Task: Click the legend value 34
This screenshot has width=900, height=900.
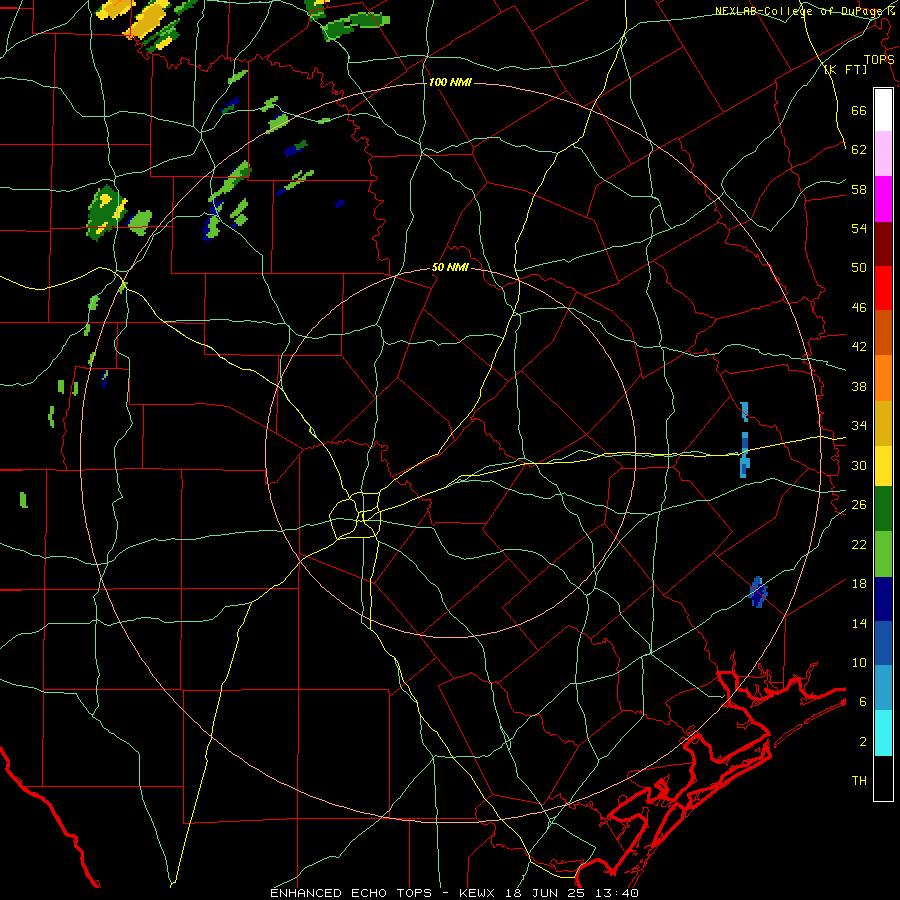Action: coord(859,426)
